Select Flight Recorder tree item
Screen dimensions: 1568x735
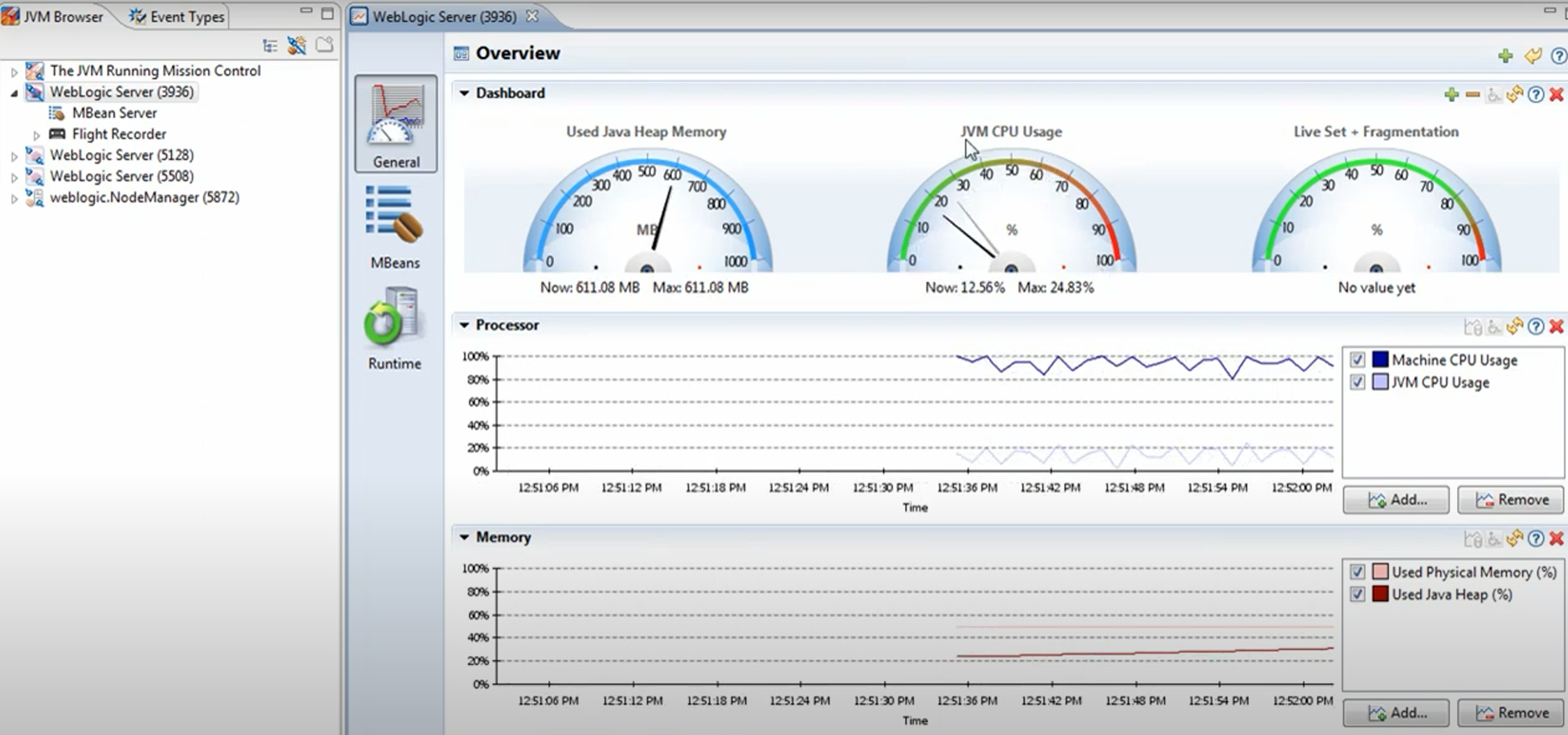(119, 134)
